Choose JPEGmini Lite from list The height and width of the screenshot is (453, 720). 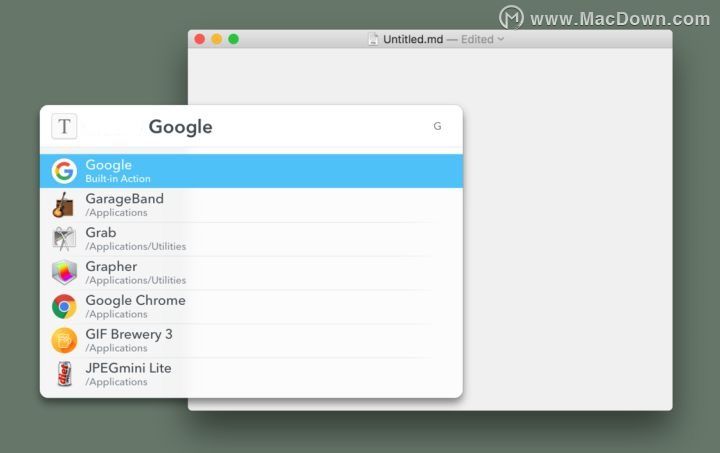click(251, 374)
